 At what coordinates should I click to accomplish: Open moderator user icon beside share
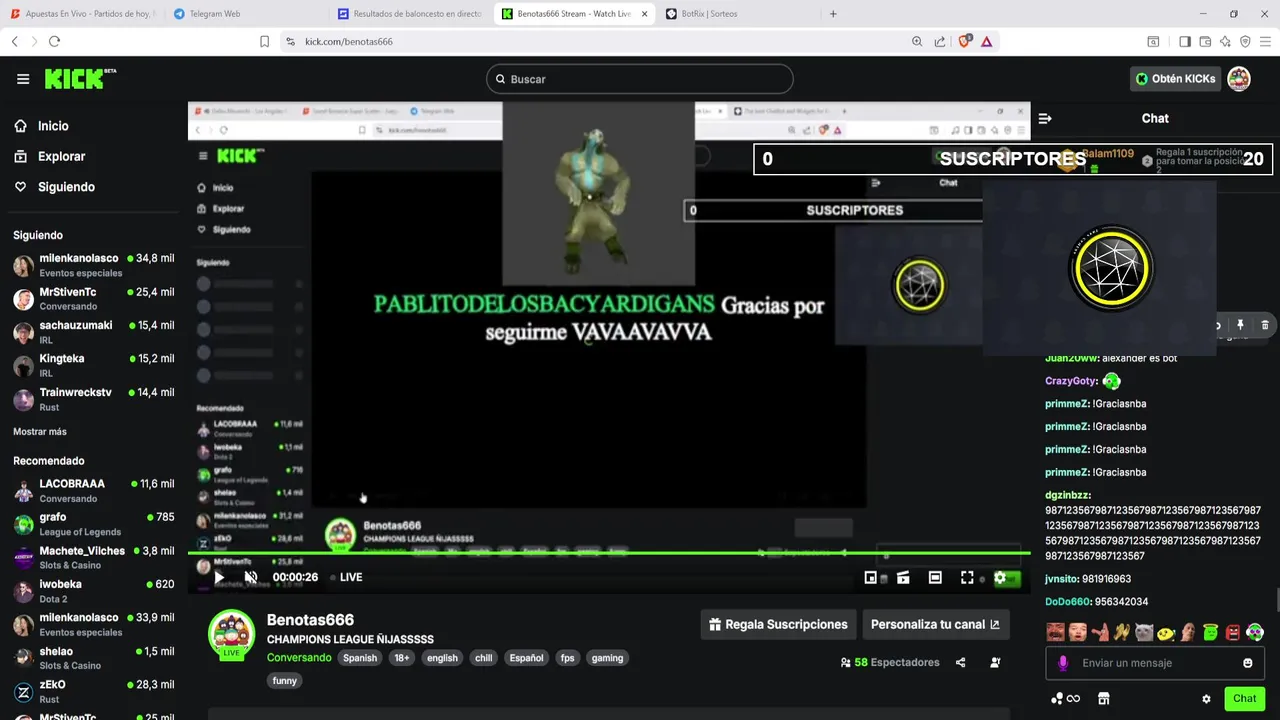pos(995,662)
